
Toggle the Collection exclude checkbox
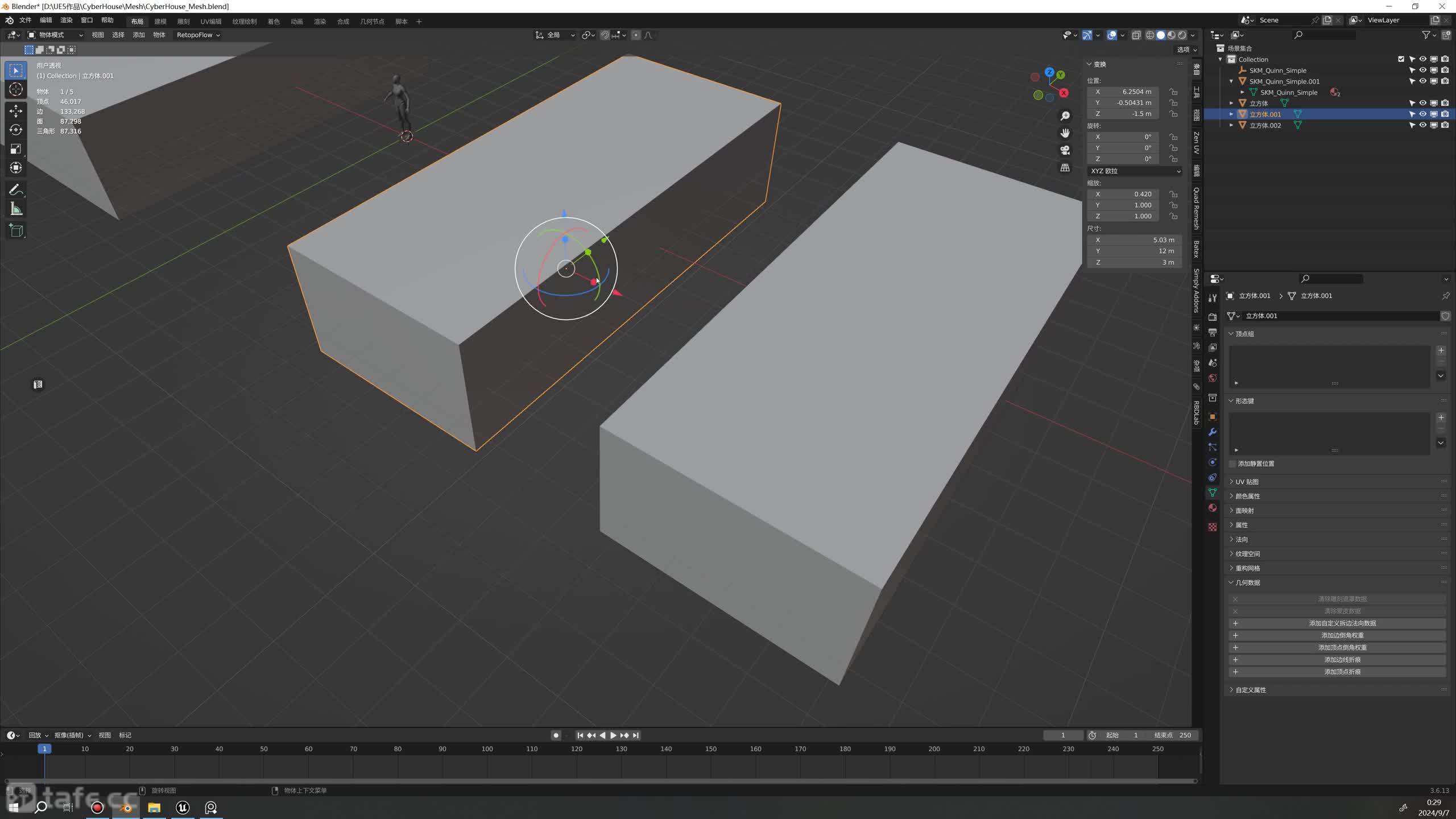pos(1401,59)
